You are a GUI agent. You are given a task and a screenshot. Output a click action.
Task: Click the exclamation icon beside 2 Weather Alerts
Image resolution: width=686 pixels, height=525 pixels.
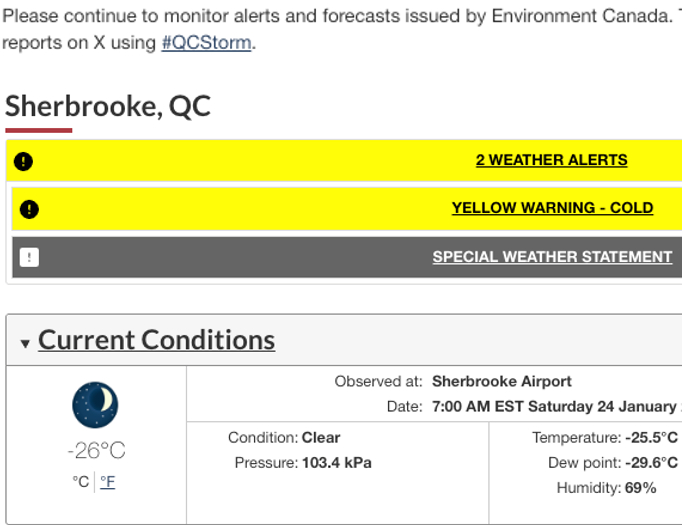(24, 161)
